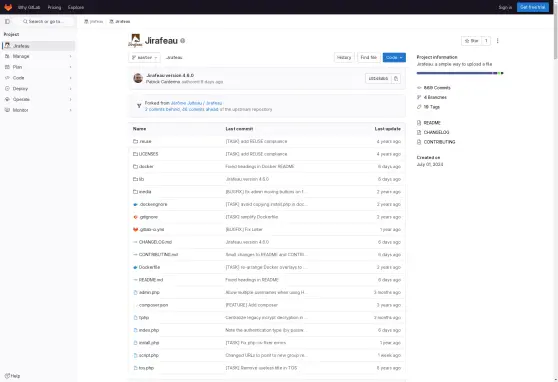Click the fork icon in the forked-from notice
The height and width of the screenshot is (382, 558).
tap(139, 106)
